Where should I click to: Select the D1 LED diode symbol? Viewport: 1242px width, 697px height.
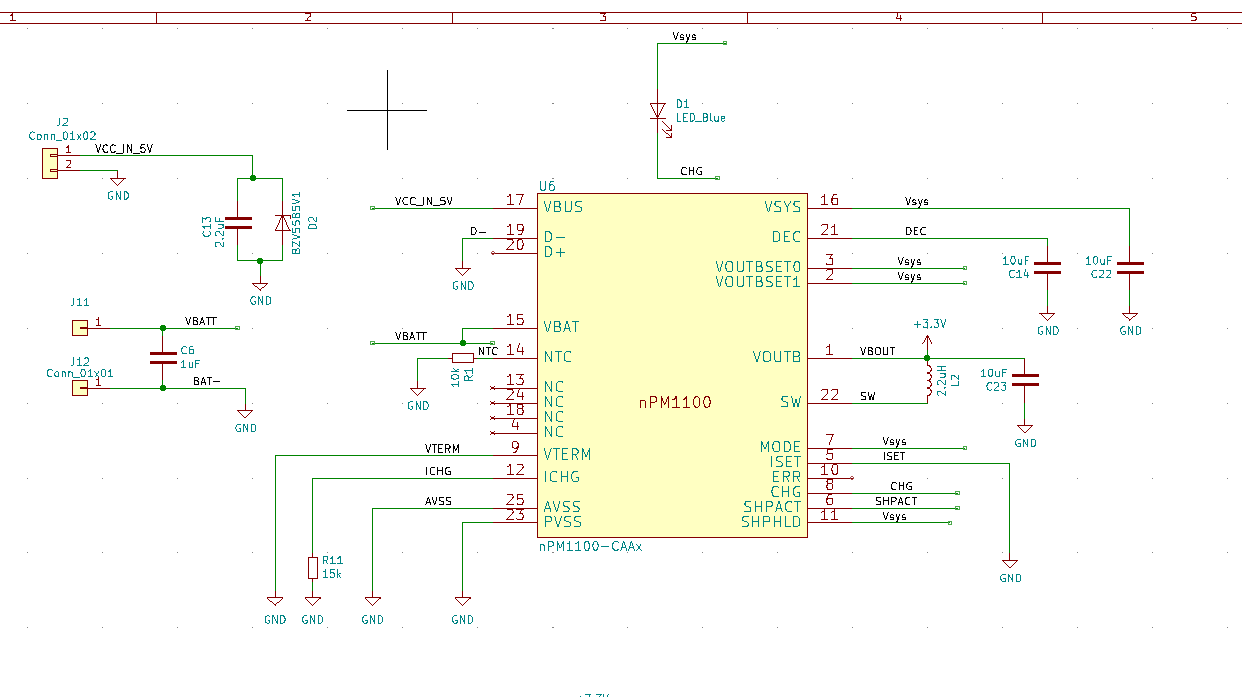pyautogui.click(x=658, y=110)
